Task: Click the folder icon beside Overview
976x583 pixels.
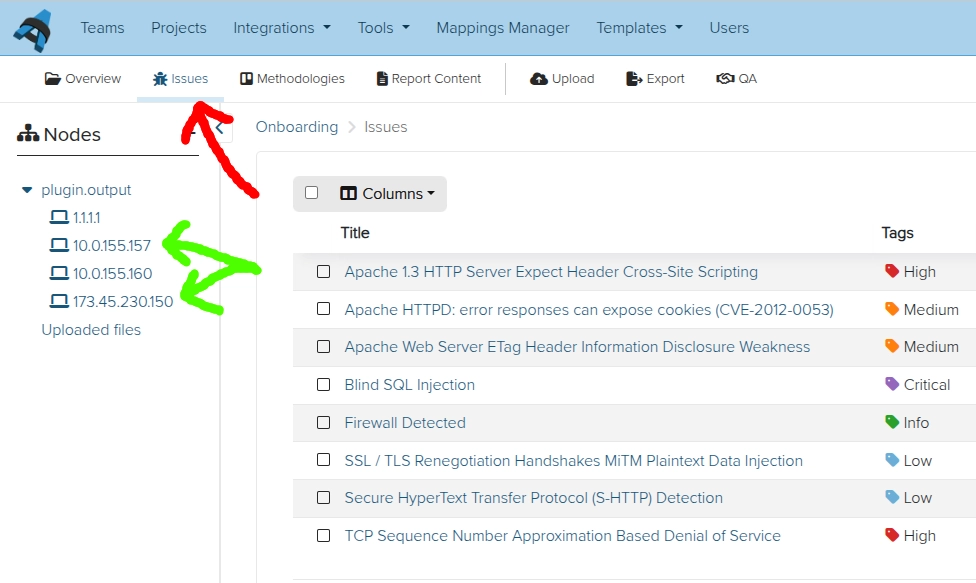Action: pos(52,78)
